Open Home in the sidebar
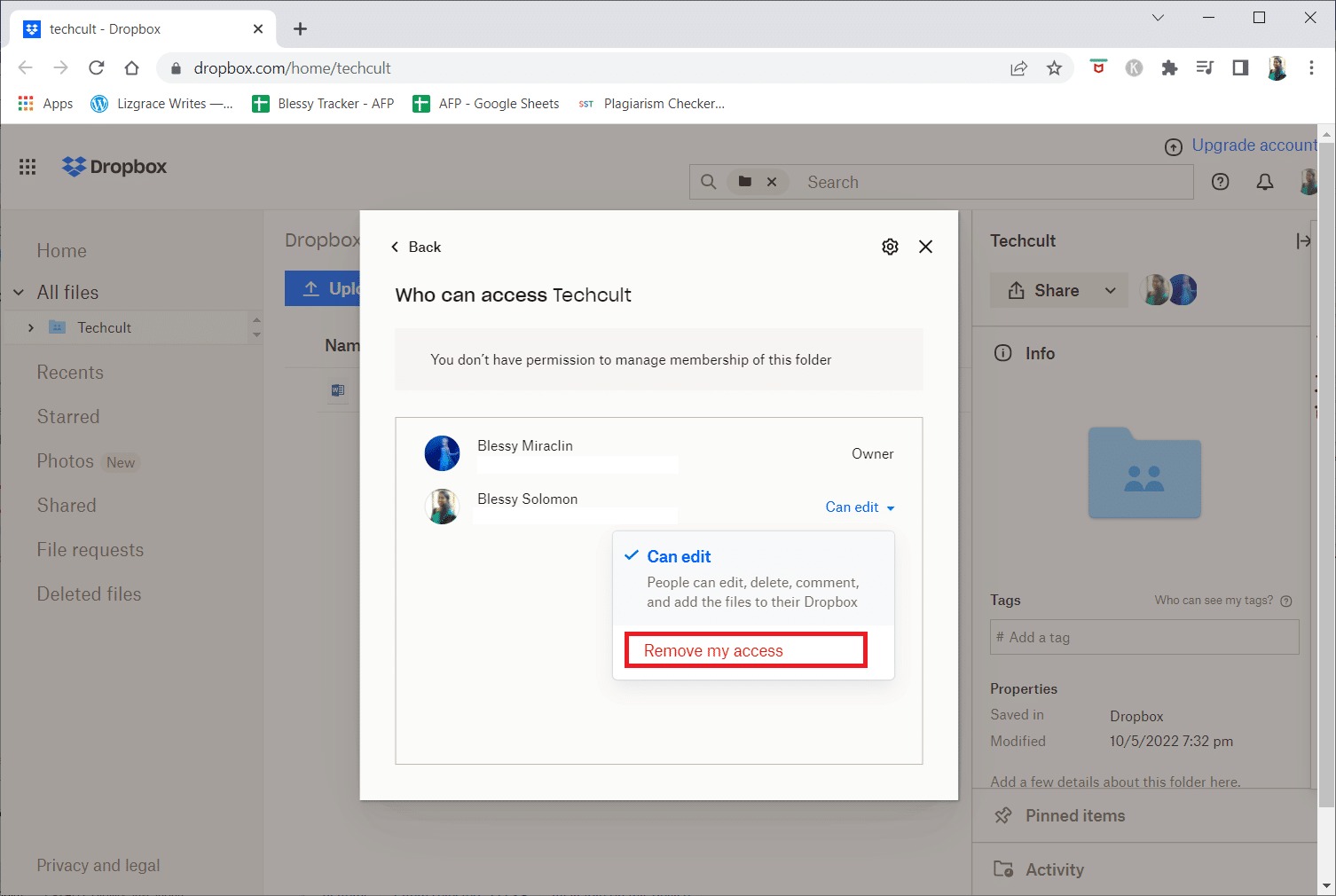 62,251
